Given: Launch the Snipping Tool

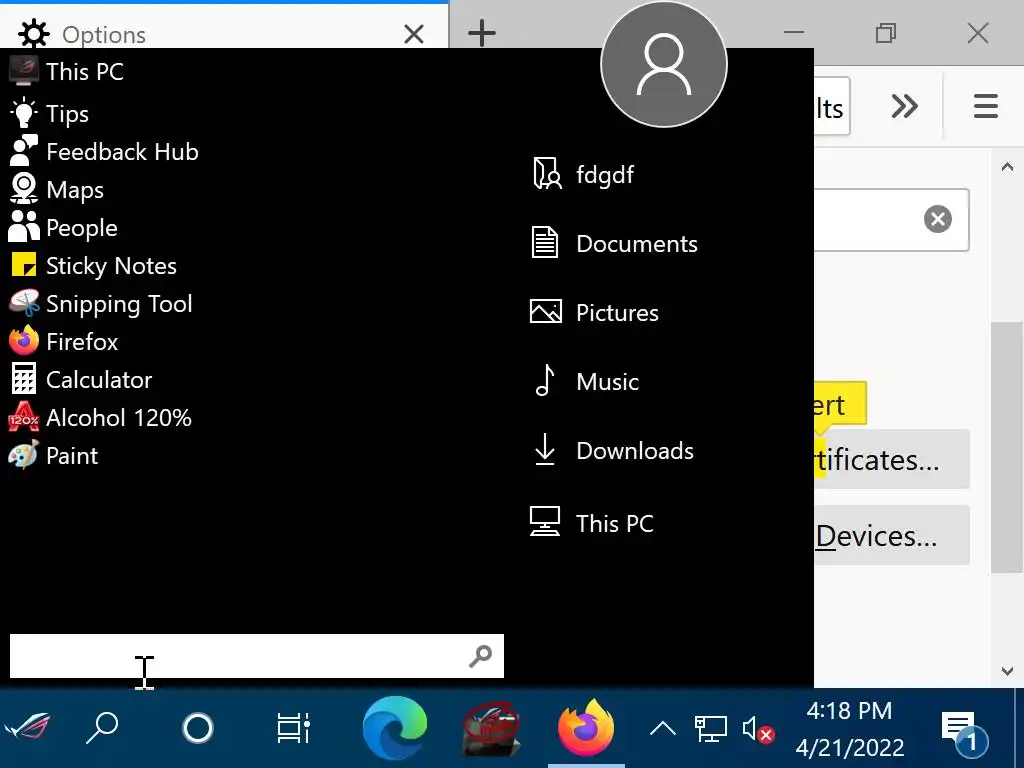Looking at the screenshot, I should [x=101, y=303].
